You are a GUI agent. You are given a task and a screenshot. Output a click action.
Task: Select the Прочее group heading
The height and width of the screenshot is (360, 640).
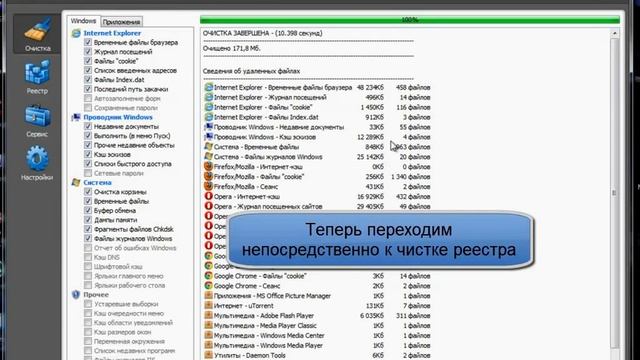point(96,294)
